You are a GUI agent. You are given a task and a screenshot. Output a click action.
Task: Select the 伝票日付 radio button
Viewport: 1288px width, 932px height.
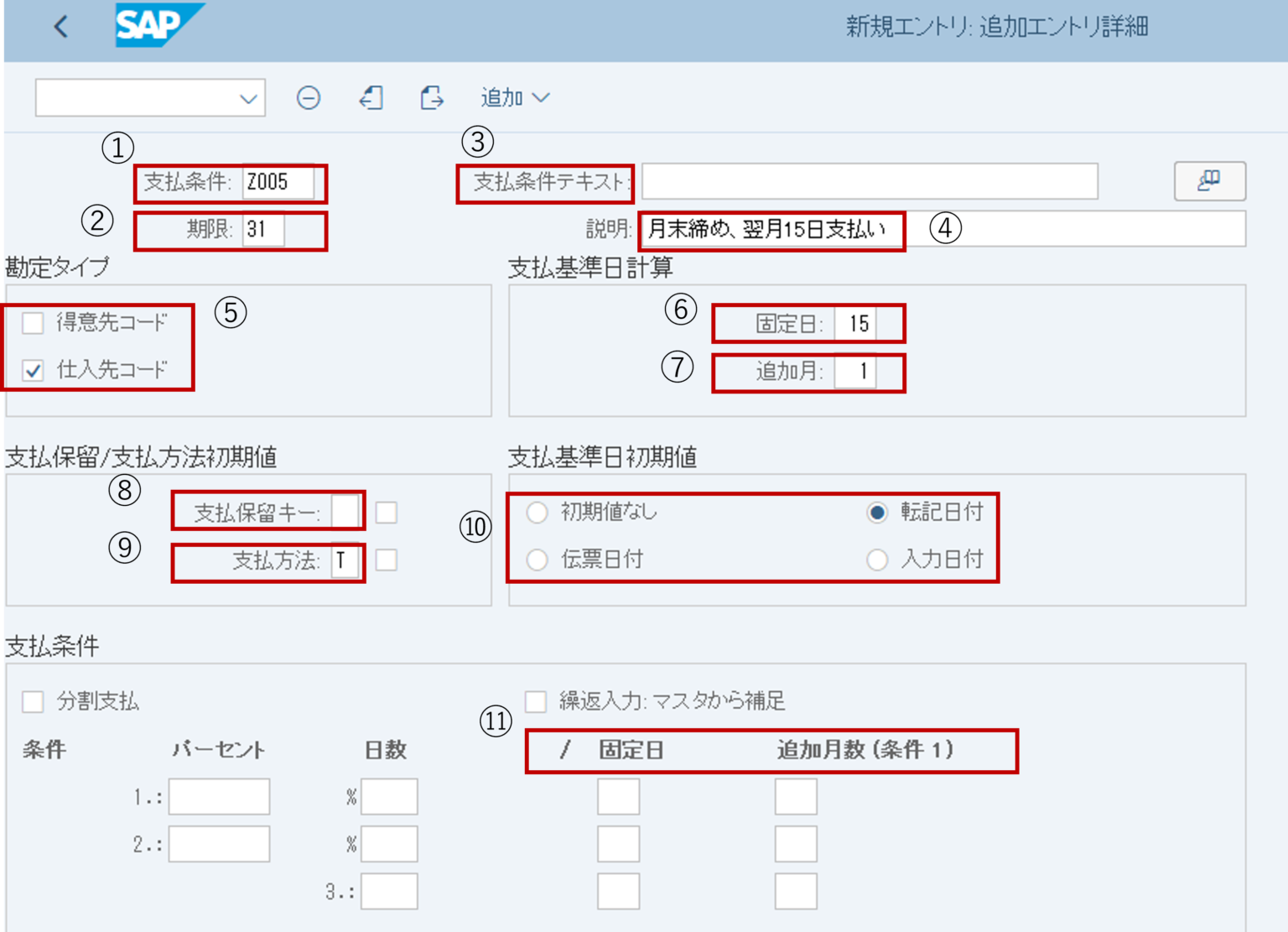tap(538, 559)
